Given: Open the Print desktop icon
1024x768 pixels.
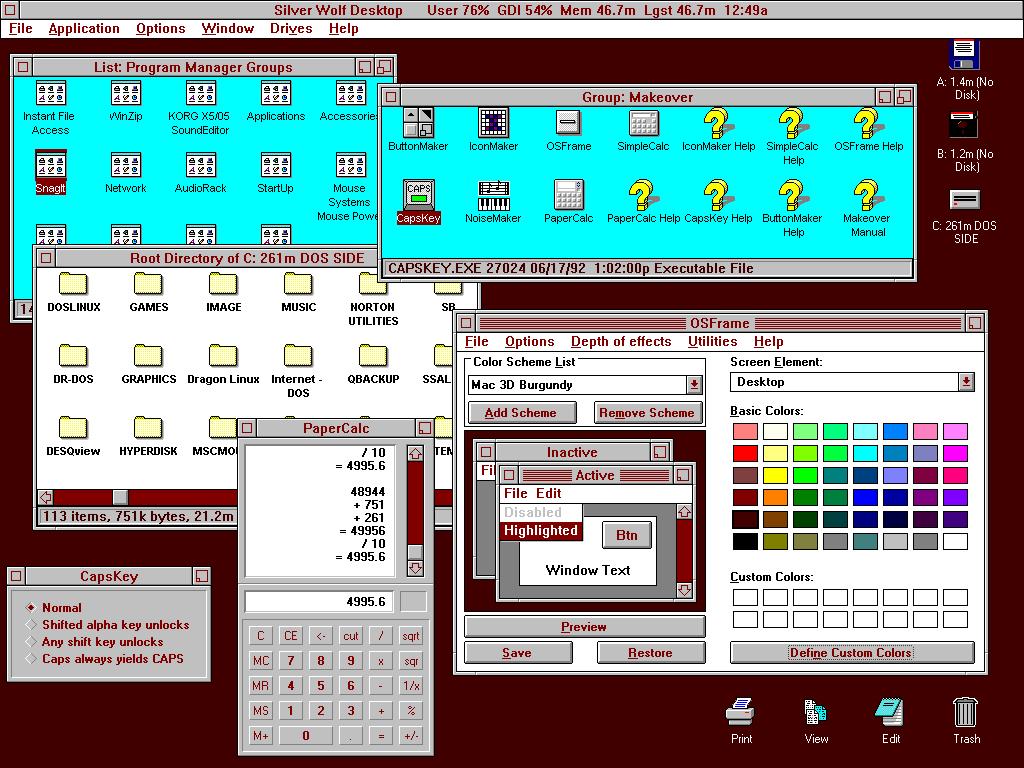Looking at the screenshot, I should [x=741, y=712].
